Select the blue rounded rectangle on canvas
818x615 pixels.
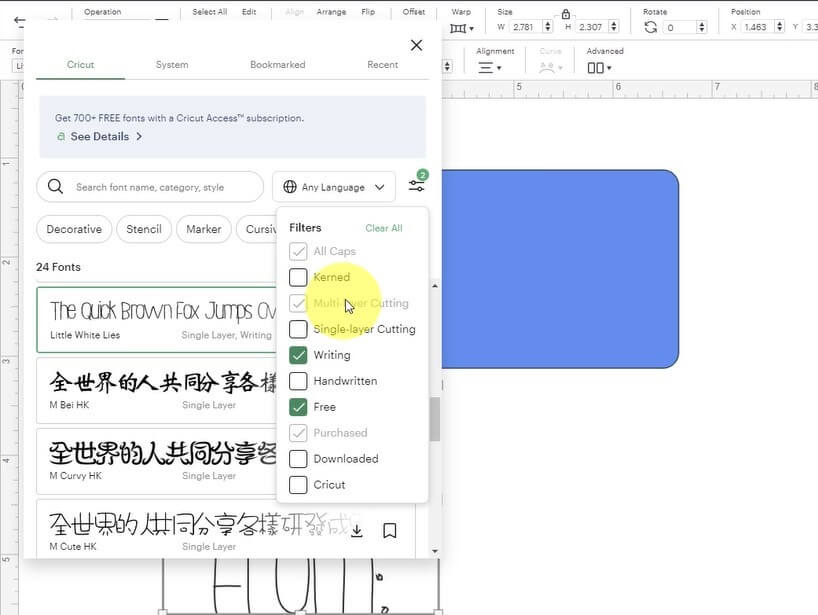[560, 269]
